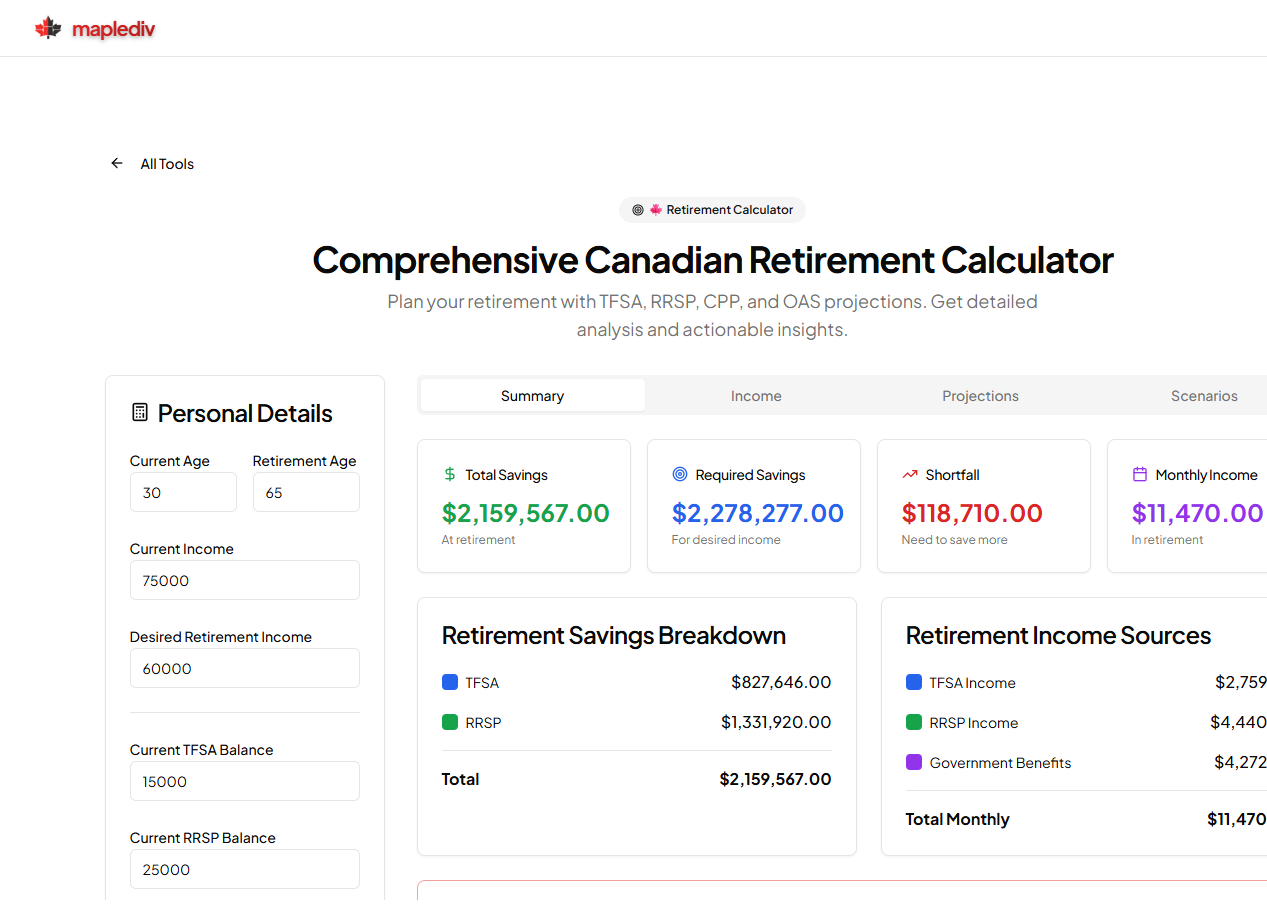Click the back arrow beside All Tools
Image resolution: width=1267 pixels, height=906 pixels.
coord(117,163)
